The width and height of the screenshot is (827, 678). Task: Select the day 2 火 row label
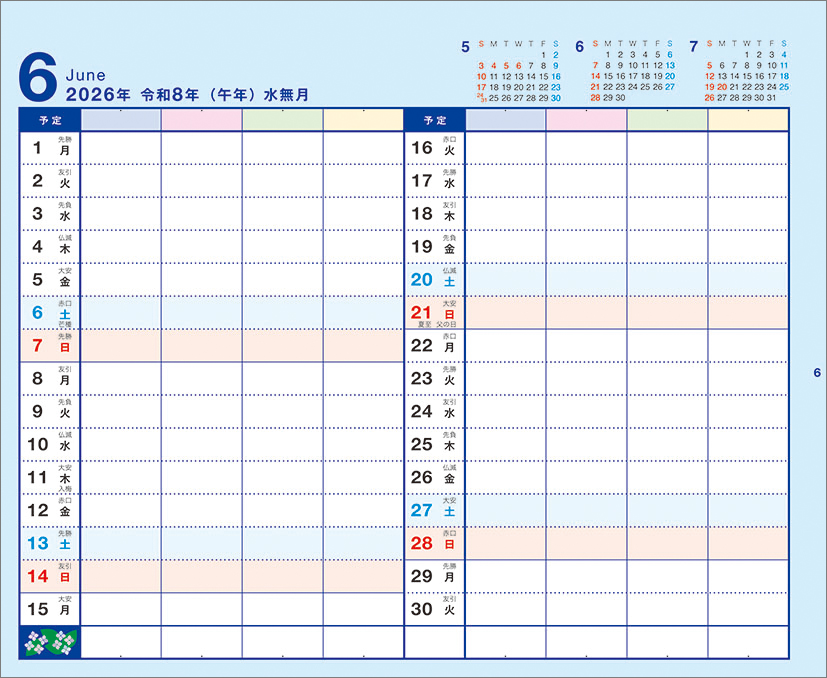pyautogui.click(x=50, y=180)
